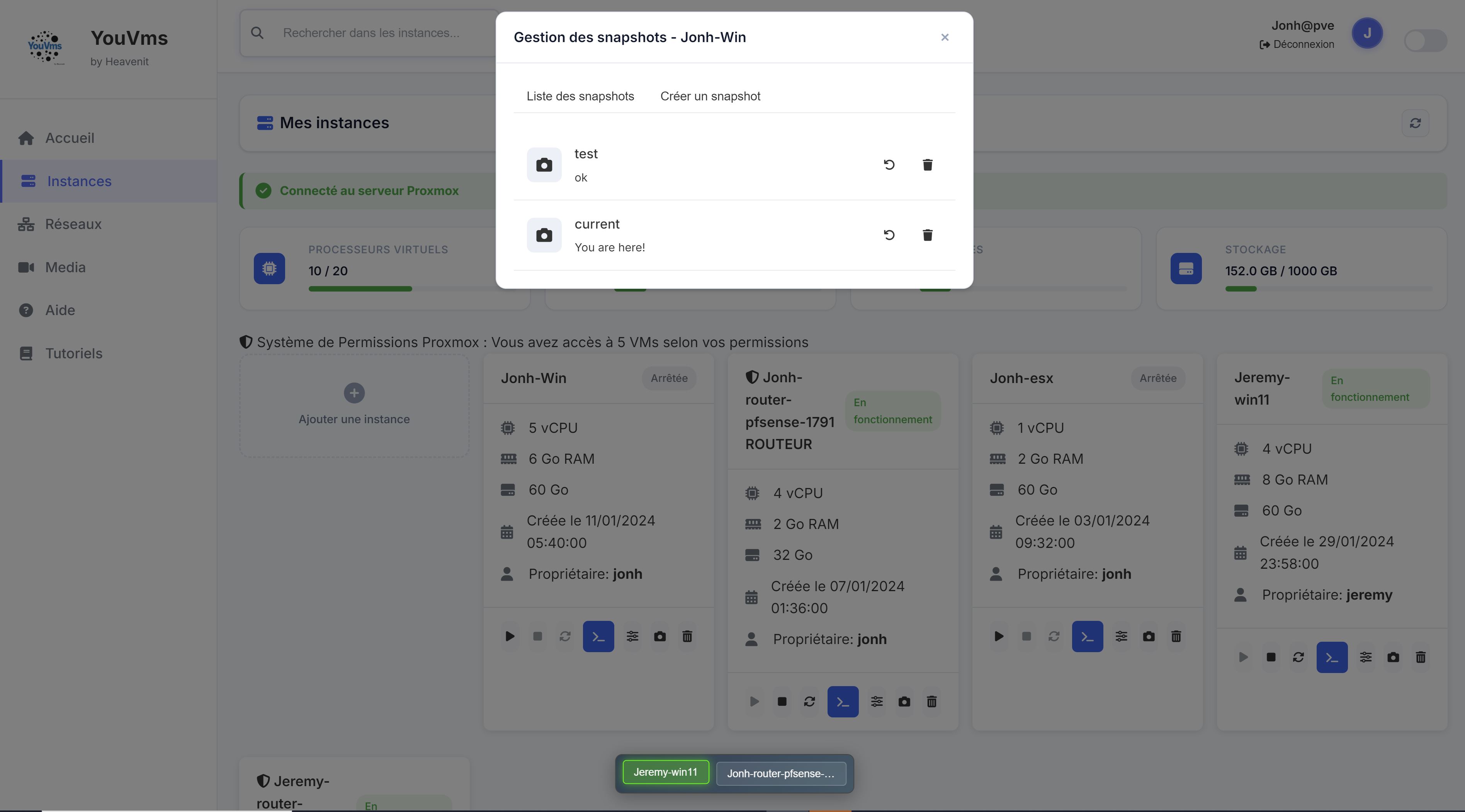Screen dimensions: 1465x812
Task: Click the 'En fonctionnement' badge on Jeremy-win11
Action: 1376,389
